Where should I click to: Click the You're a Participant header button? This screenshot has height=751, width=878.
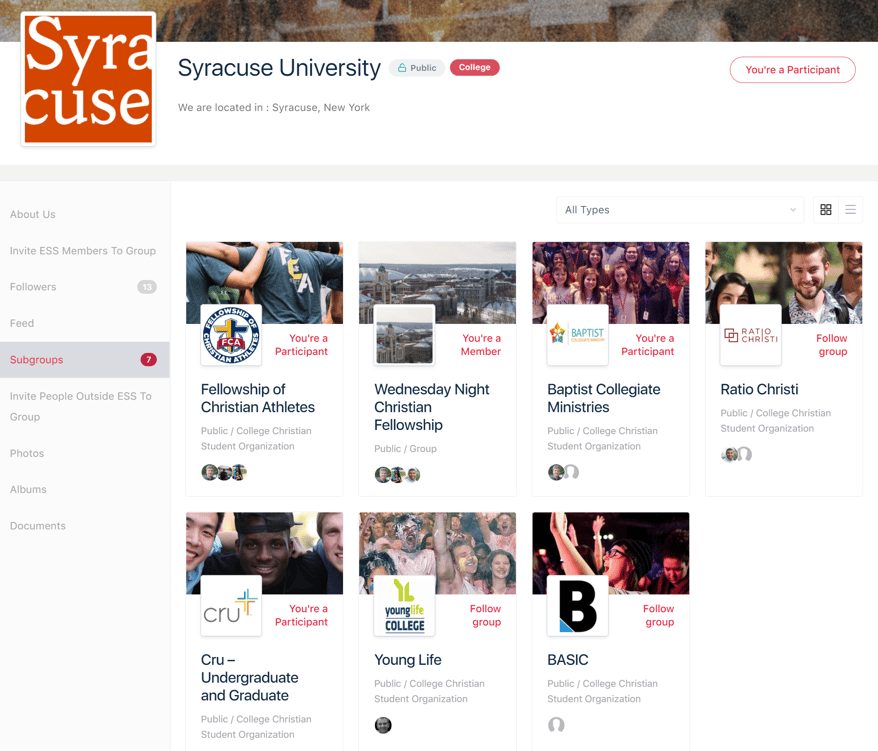[x=792, y=70]
